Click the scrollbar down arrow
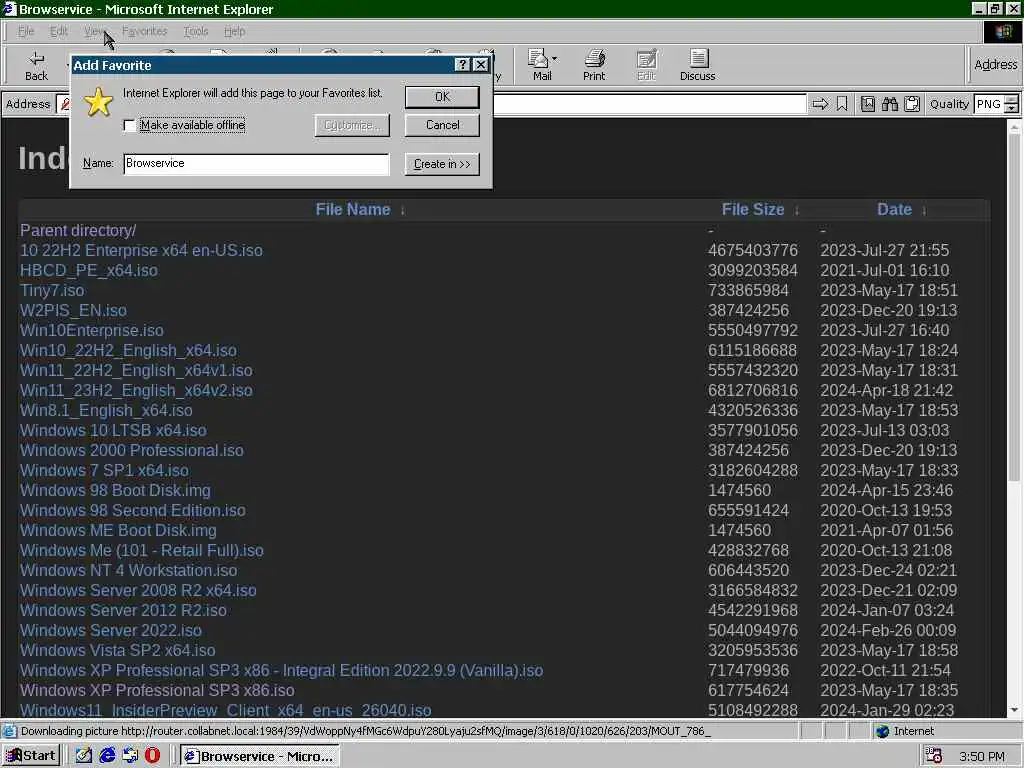 point(1014,711)
